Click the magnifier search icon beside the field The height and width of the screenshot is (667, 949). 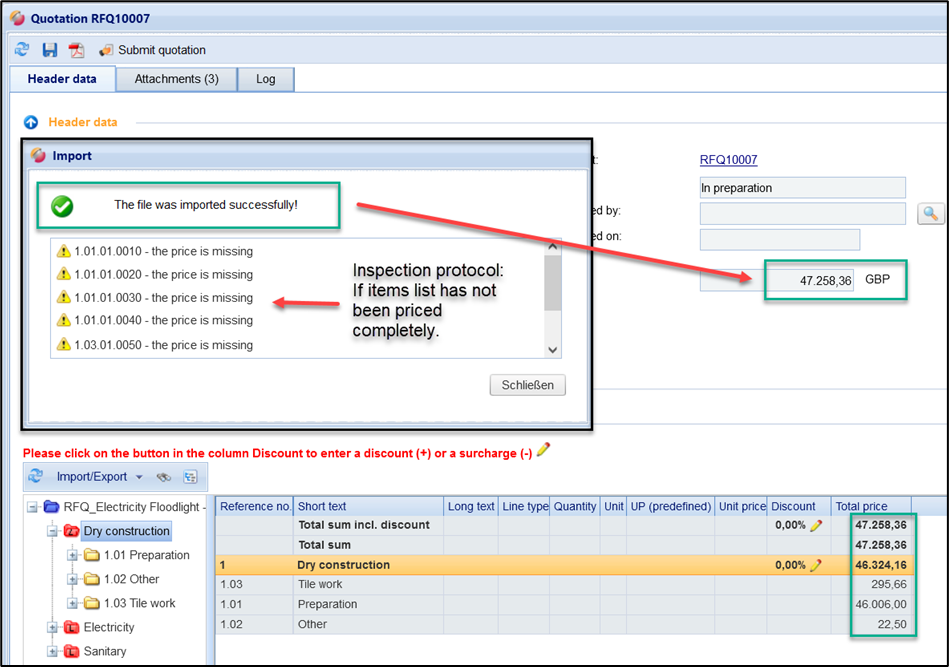(x=930, y=213)
